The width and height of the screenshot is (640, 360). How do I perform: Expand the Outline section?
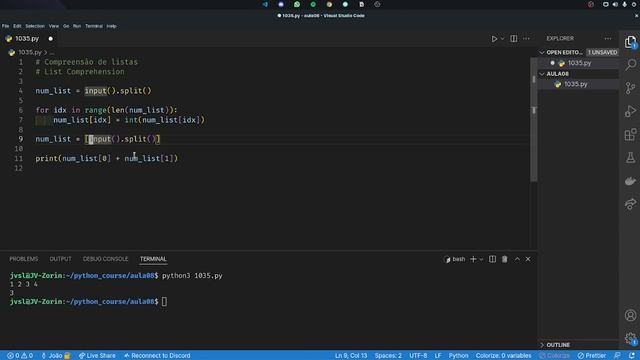pyautogui.click(x=558, y=345)
